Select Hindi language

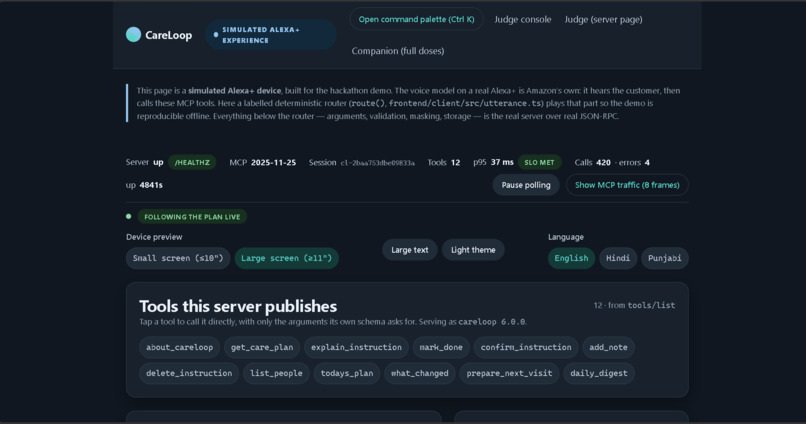click(618, 258)
